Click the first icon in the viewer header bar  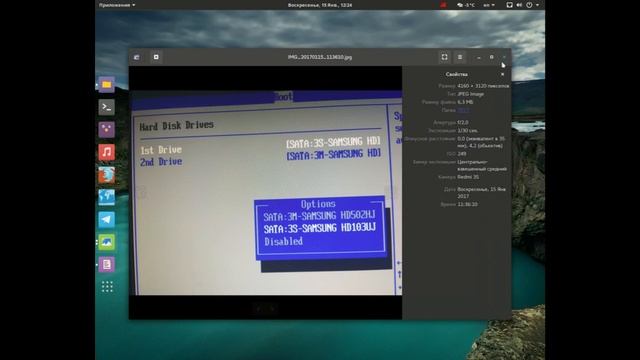point(137,57)
